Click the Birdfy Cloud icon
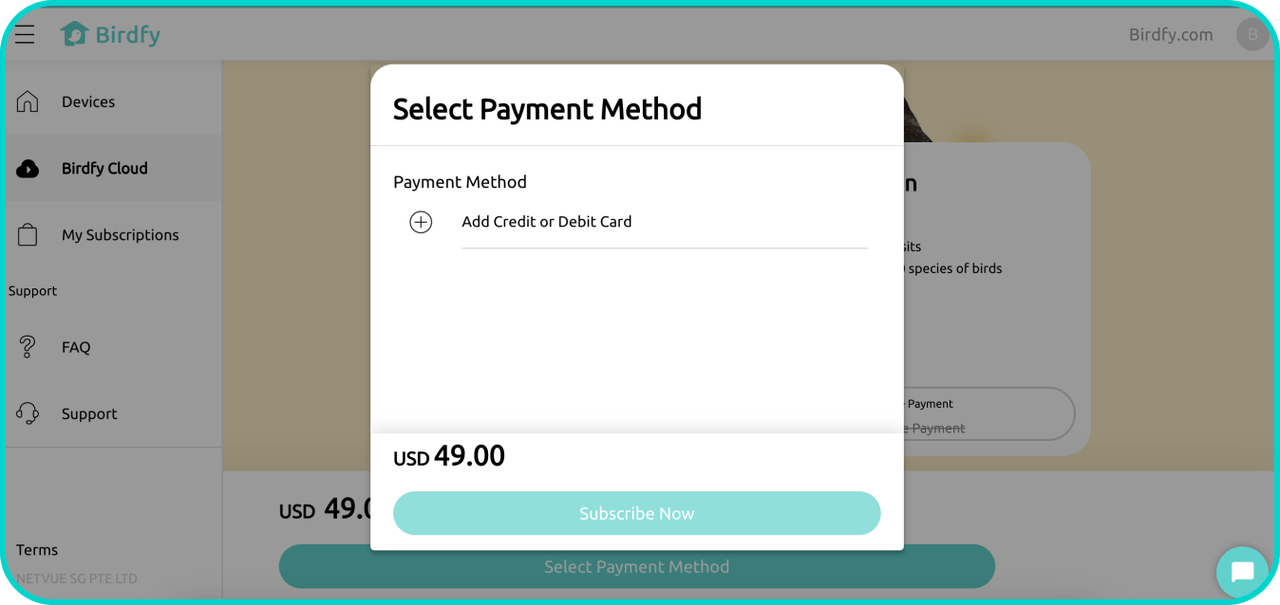This screenshot has width=1280, height=605. [28, 169]
